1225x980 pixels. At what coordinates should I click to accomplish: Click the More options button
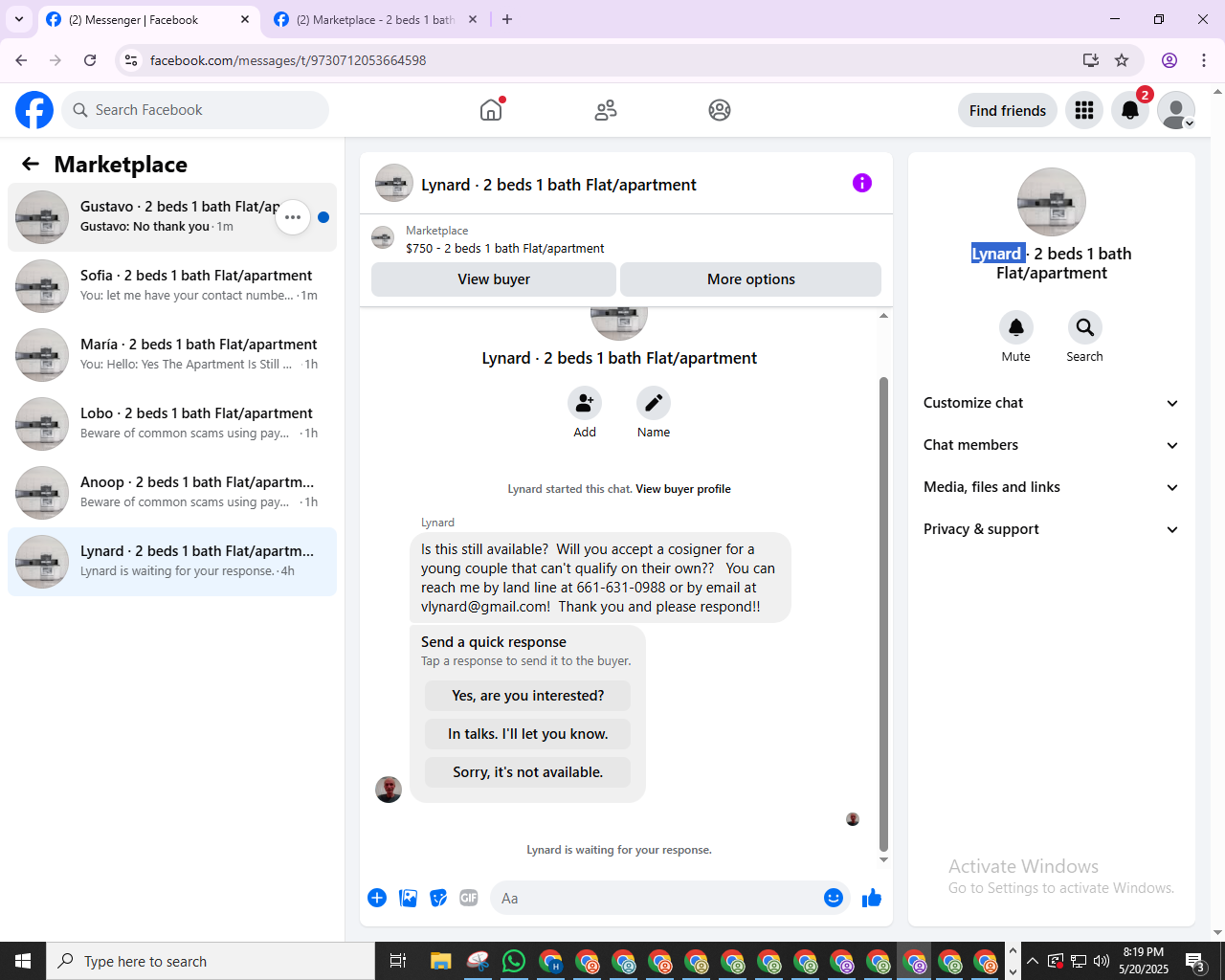pyautogui.click(x=751, y=279)
